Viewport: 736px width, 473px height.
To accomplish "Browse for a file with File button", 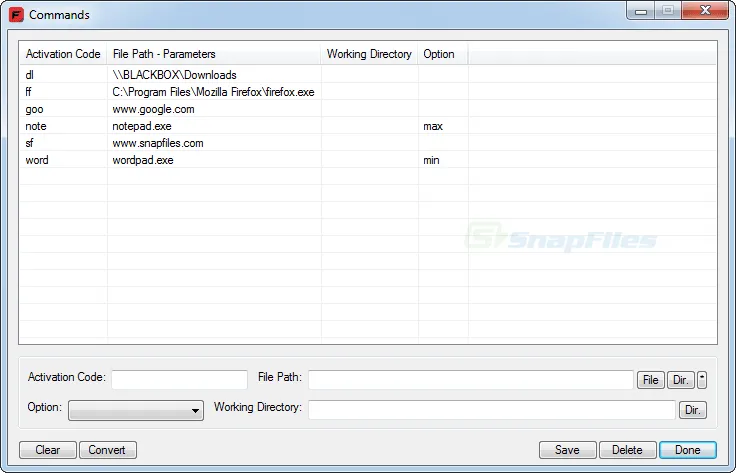I will pos(650,380).
